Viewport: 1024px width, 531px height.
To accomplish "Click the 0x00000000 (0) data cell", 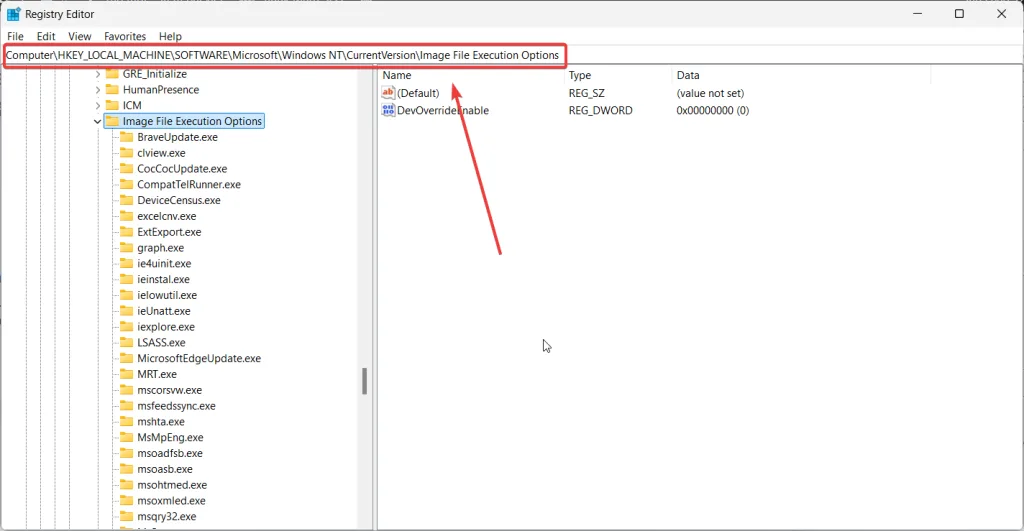I will (x=712, y=111).
